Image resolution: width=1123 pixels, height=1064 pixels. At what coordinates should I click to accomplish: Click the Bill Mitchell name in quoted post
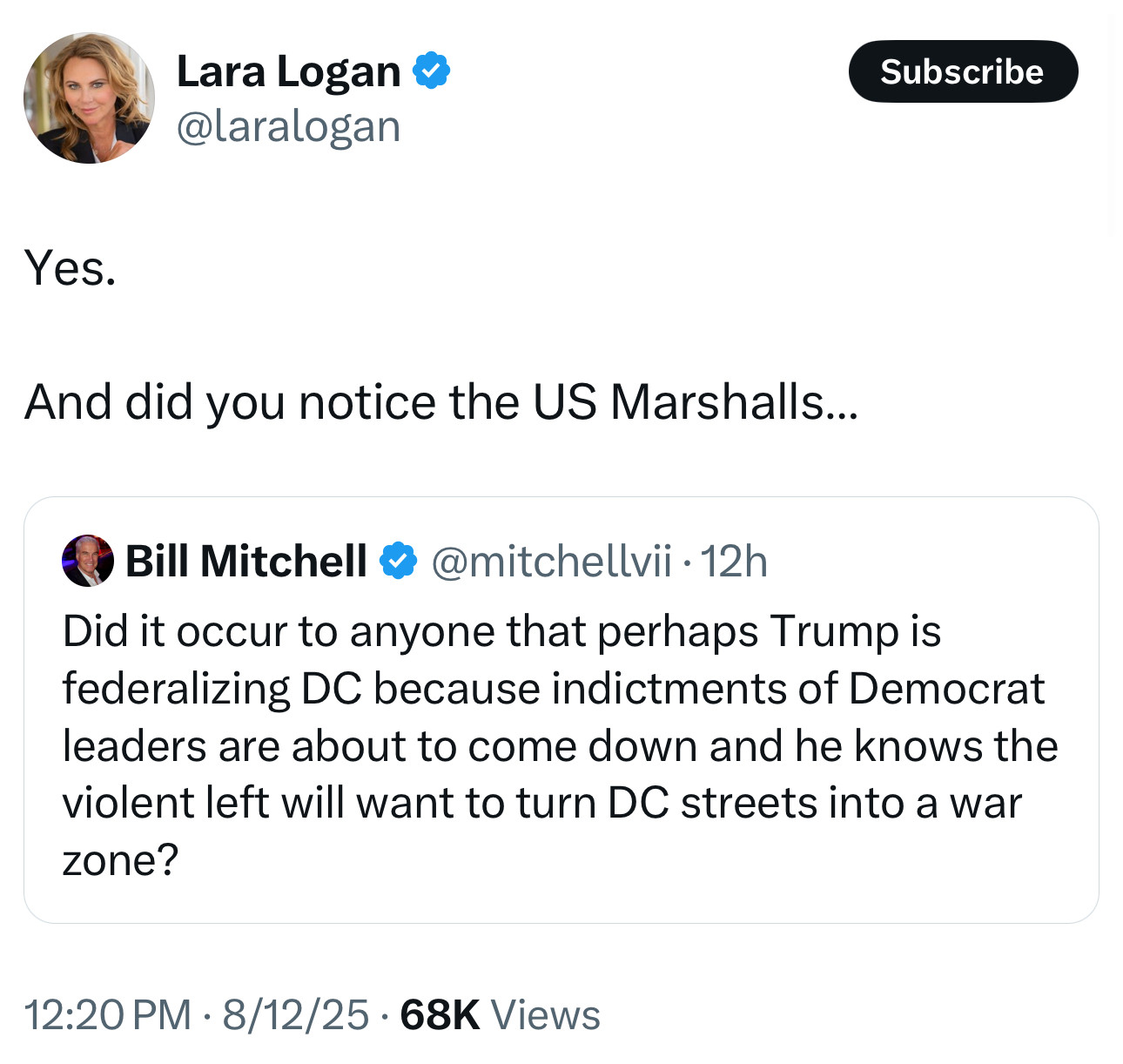coord(246,561)
